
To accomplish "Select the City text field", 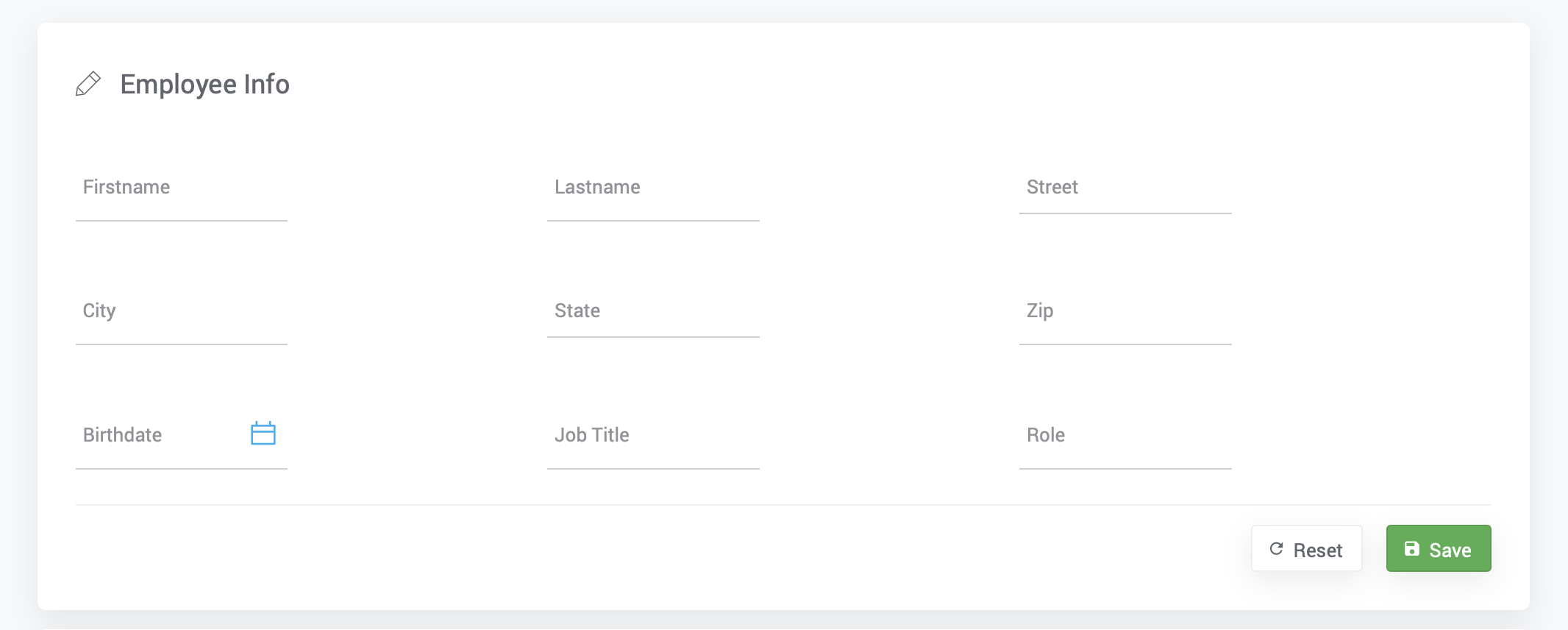I will click(181, 312).
